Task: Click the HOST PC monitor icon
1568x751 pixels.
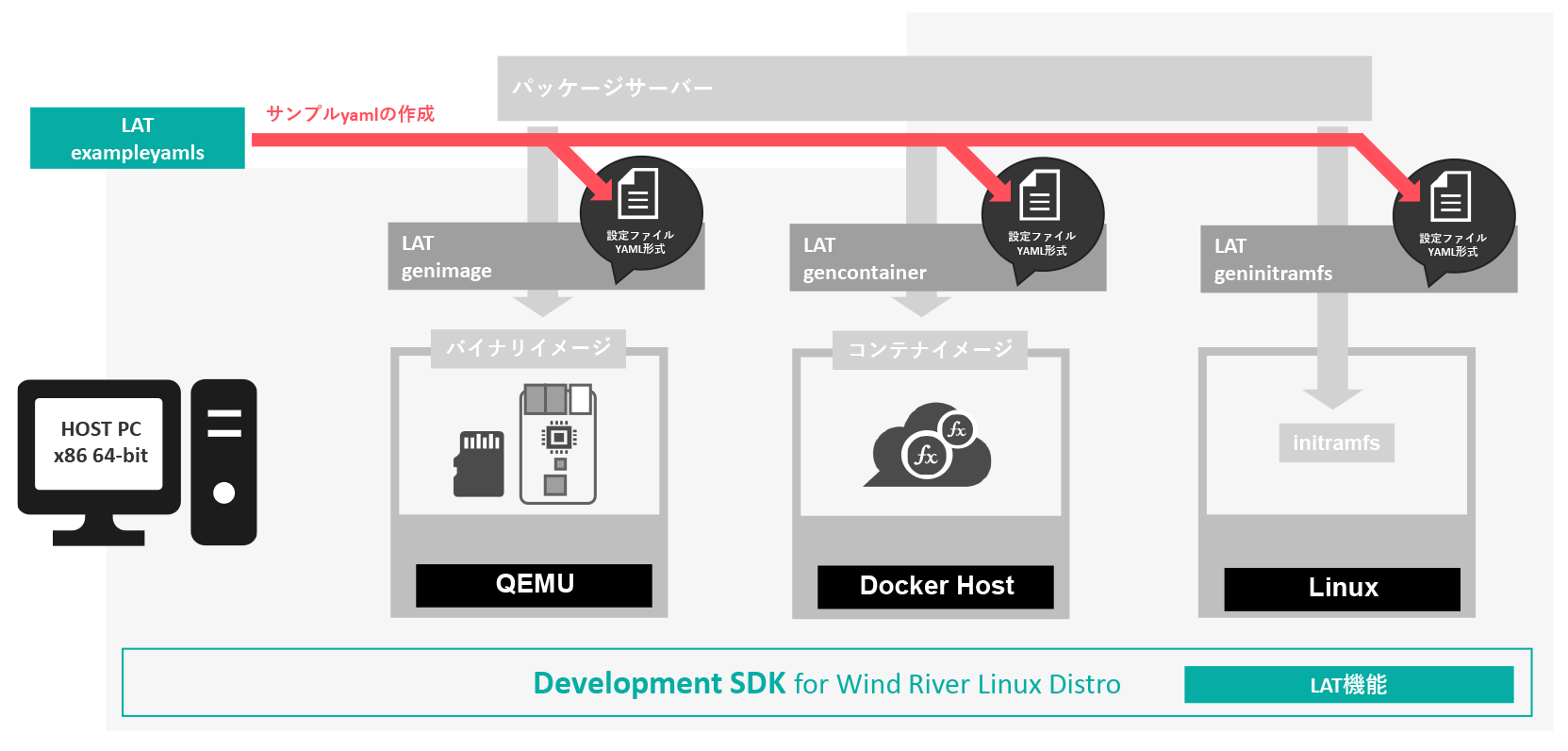Action: [99, 462]
